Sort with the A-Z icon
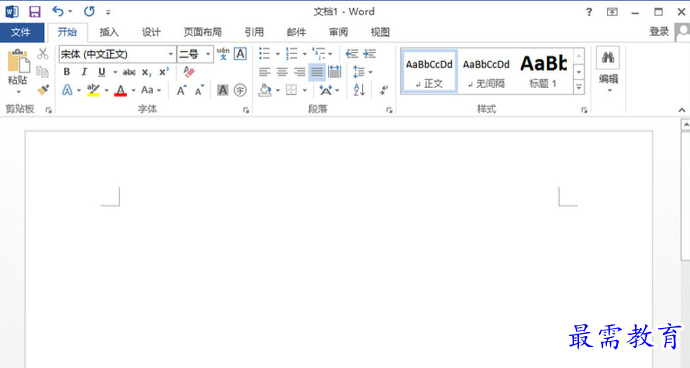The image size is (690, 368). click(x=359, y=90)
